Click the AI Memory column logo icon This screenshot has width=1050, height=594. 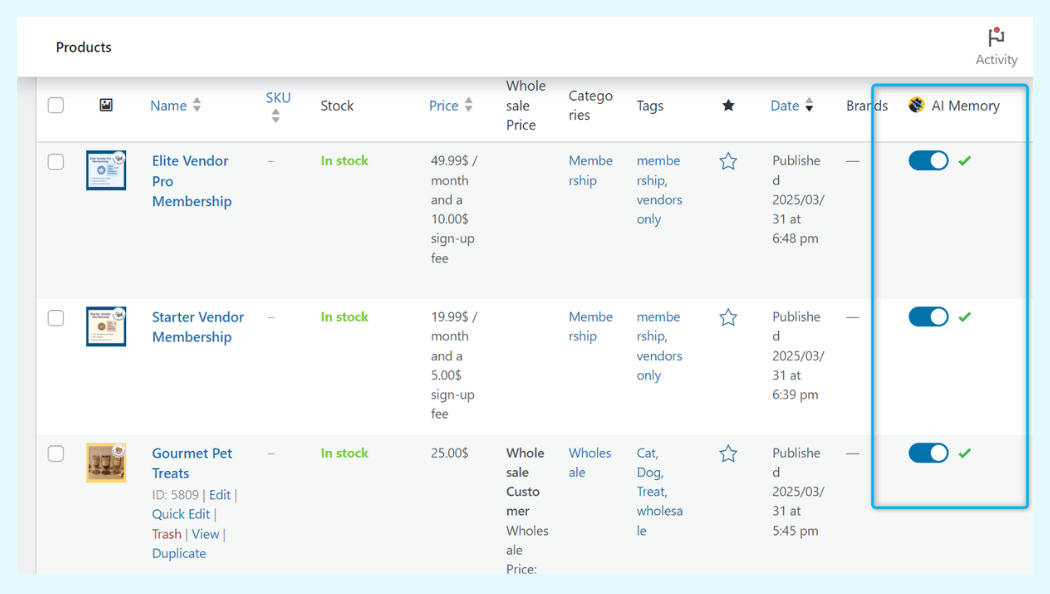tap(916, 105)
